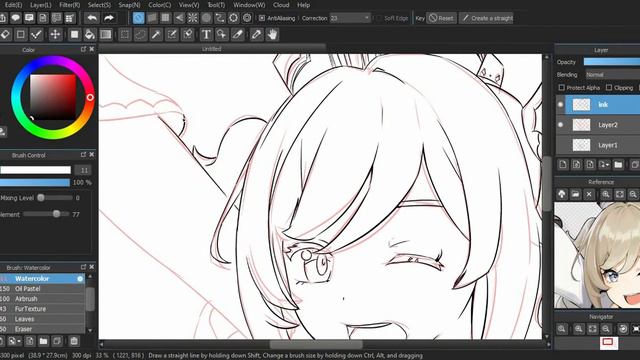Image resolution: width=640 pixels, height=360 pixels.
Task: Delete selected brush with trash icon
Action: point(74,341)
